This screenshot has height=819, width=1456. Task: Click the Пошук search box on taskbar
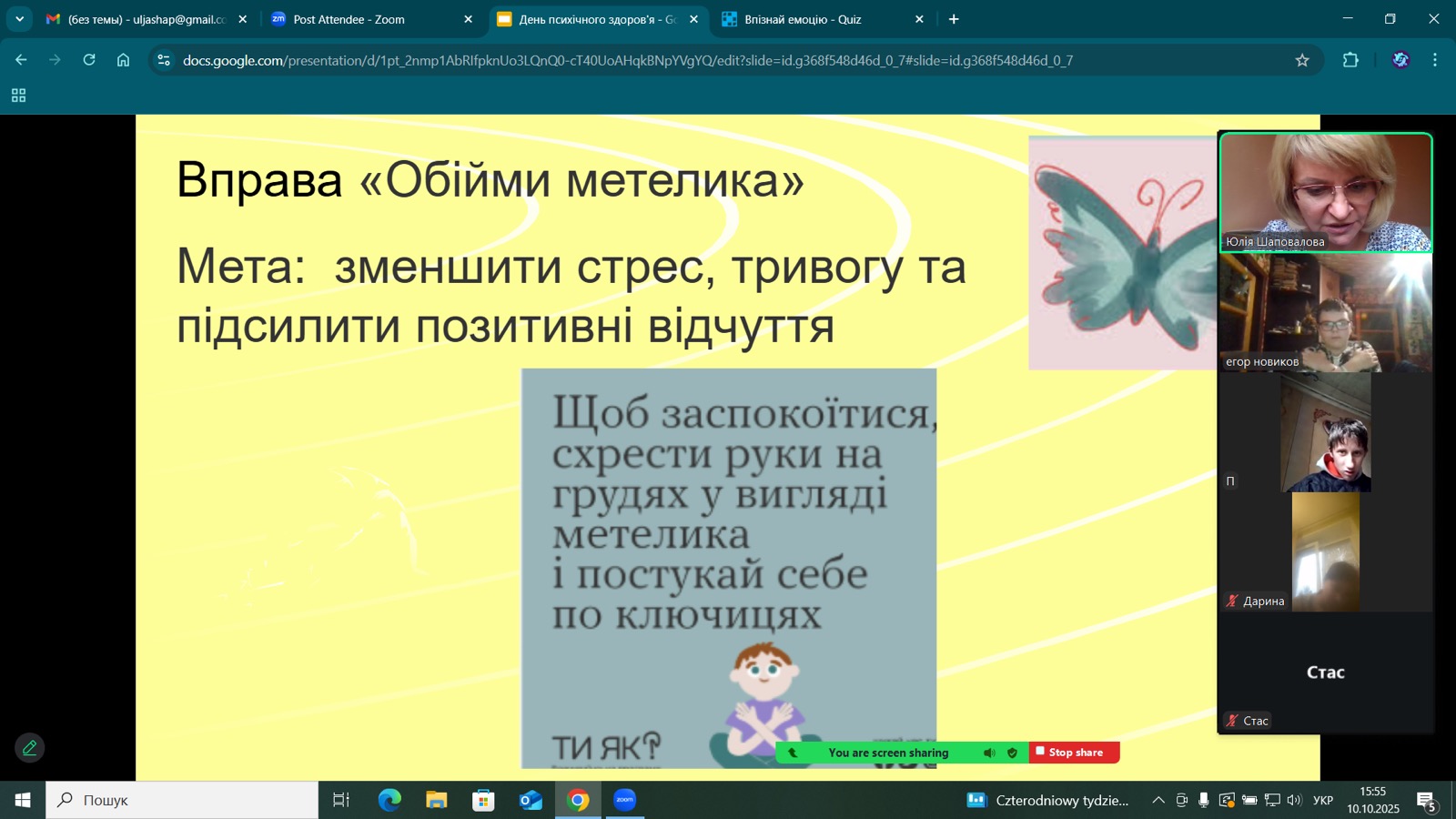[x=182, y=800]
